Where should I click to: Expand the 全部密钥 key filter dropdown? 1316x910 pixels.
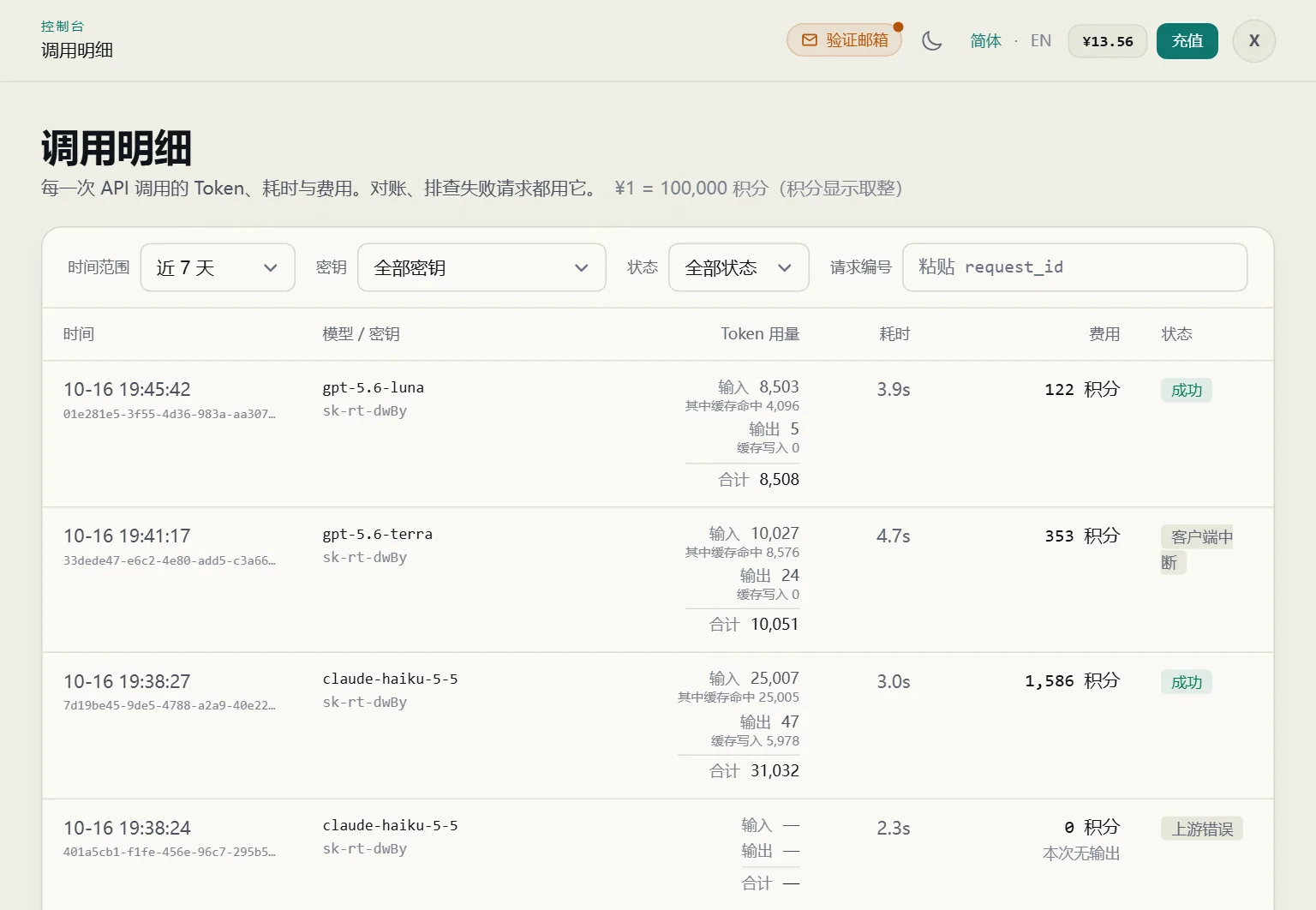click(x=482, y=267)
